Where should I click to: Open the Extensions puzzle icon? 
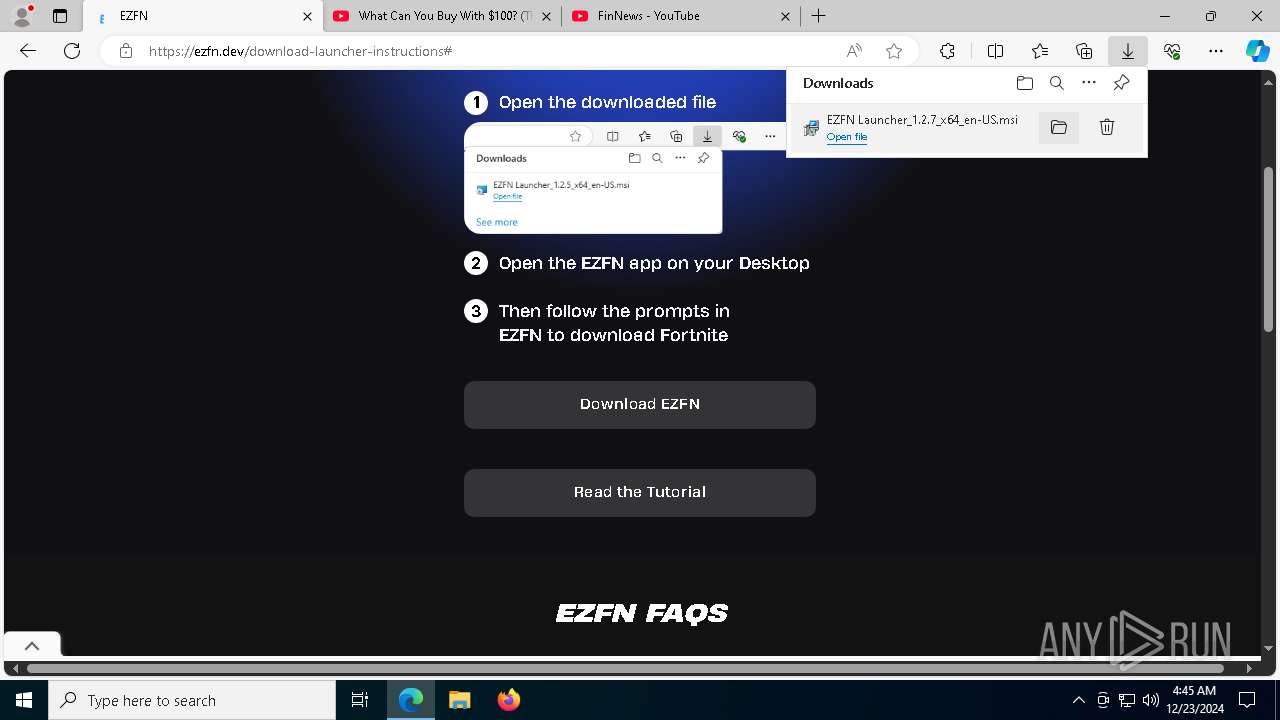click(x=947, y=51)
